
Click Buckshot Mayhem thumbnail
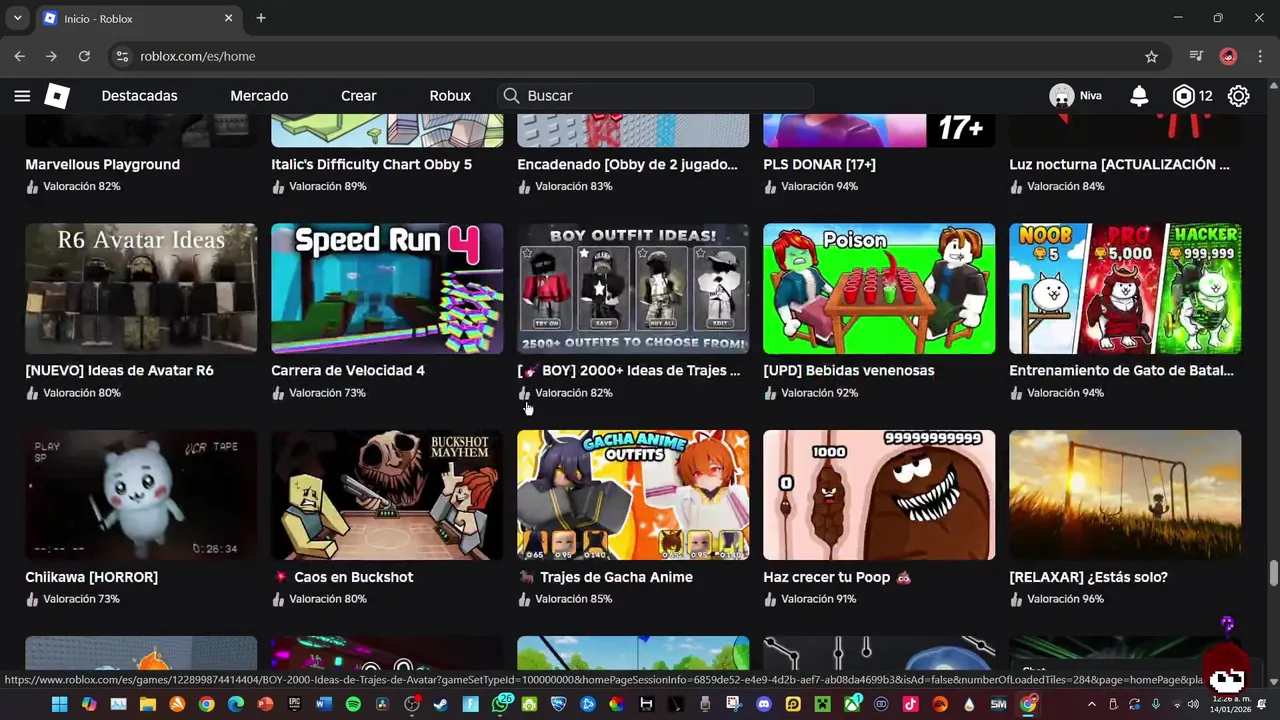pos(387,495)
